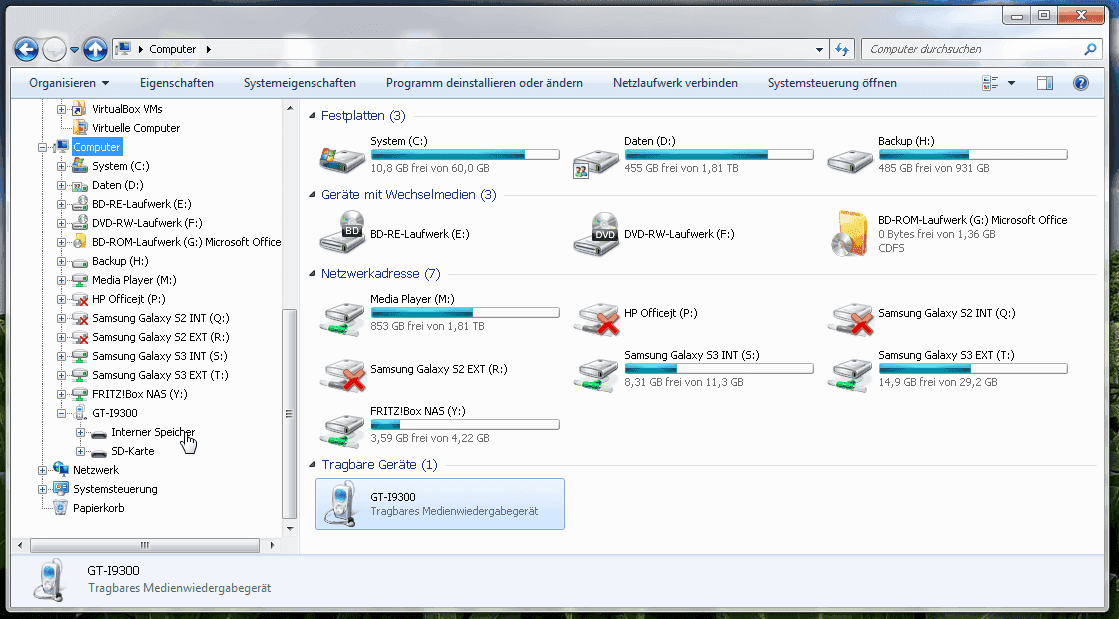Click the System (C:) capacity bar

(x=465, y=154)
